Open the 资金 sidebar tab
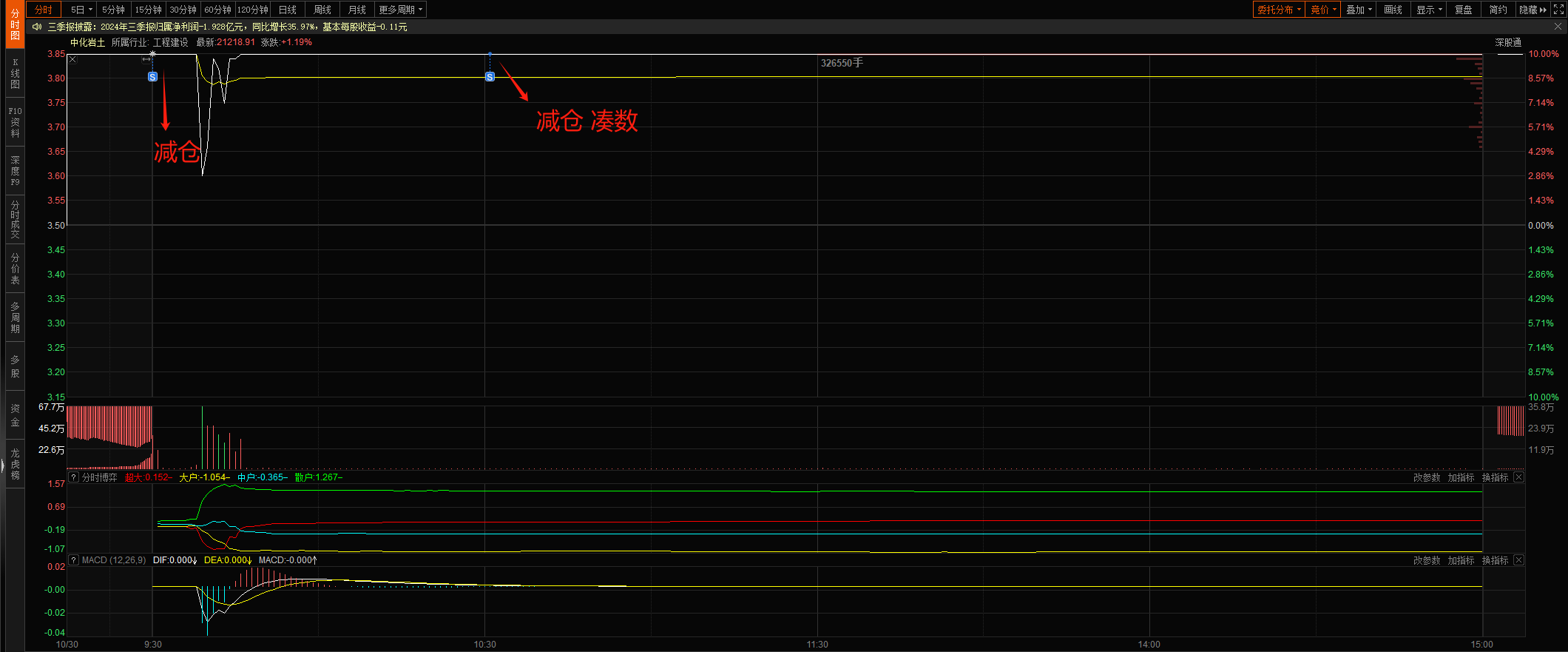1568x652 pixels. coord(15,415)
